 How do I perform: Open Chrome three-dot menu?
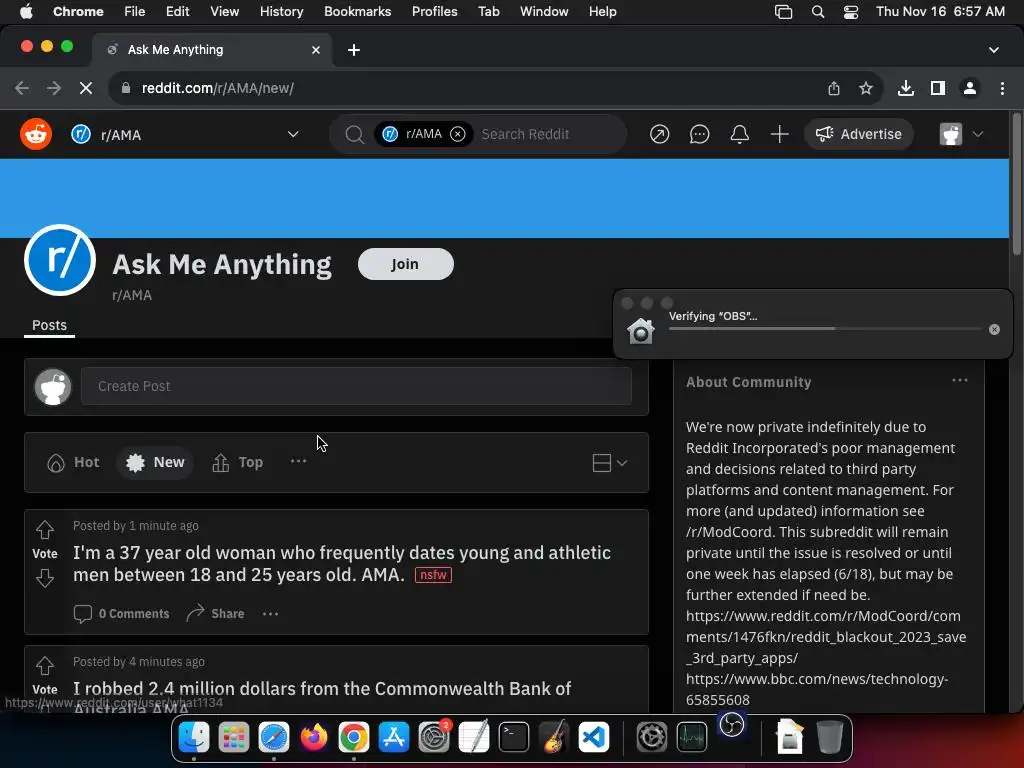click(x=1002, y=88)
